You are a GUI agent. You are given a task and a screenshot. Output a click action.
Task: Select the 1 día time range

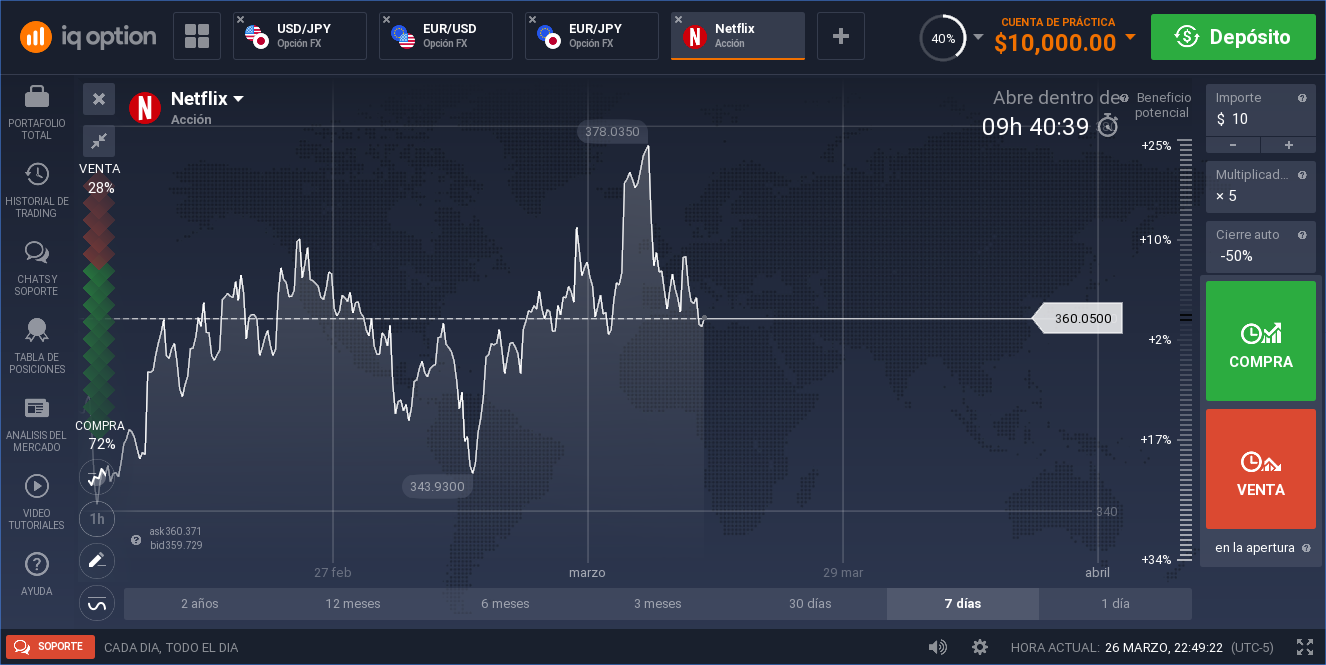point(1115,604)
